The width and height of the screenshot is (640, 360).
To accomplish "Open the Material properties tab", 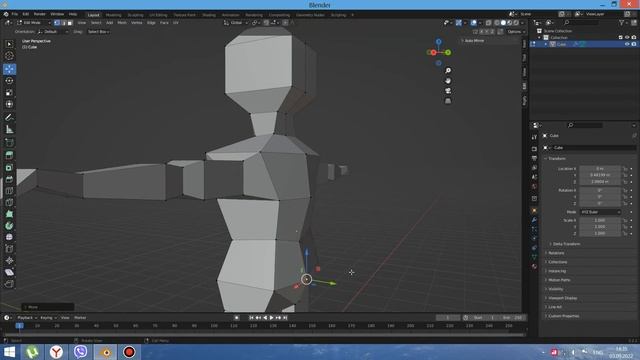I will pyautogui.click(x=534, y=266).
